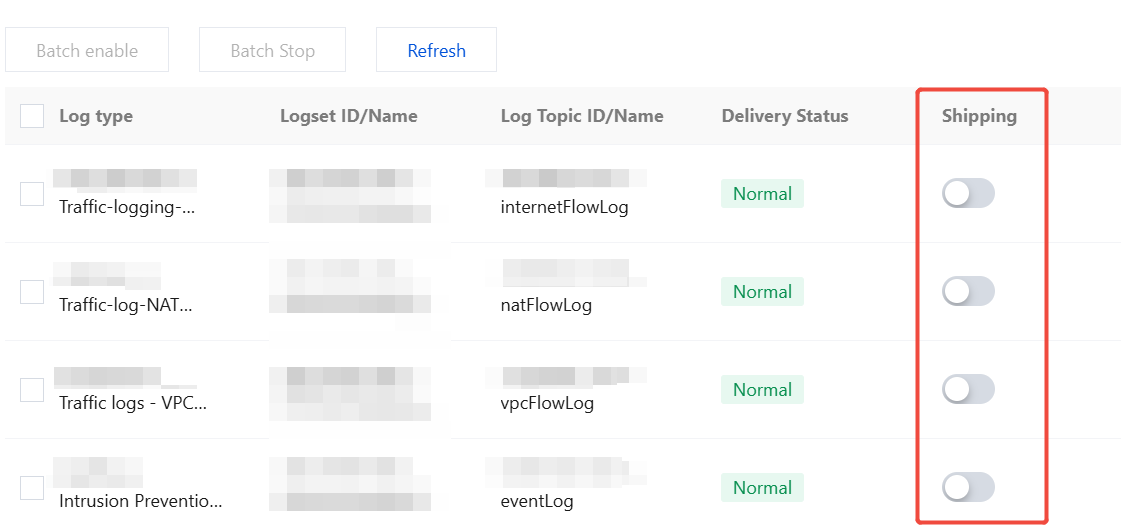
Task: Click the Normal status badge for eventLog
Action: [x=762, y=488]
